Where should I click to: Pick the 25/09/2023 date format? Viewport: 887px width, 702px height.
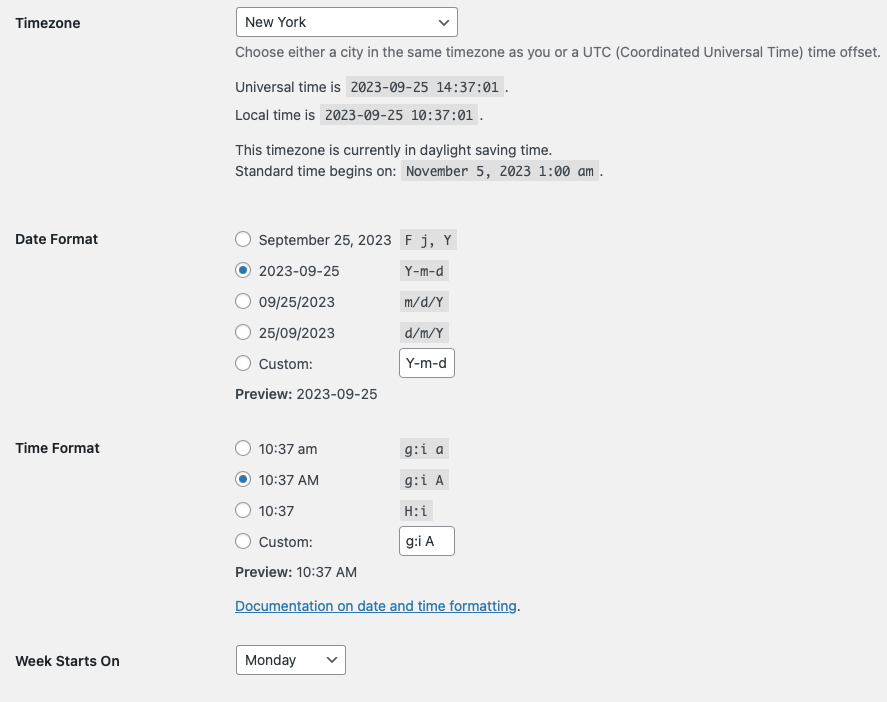coord(243,333)
